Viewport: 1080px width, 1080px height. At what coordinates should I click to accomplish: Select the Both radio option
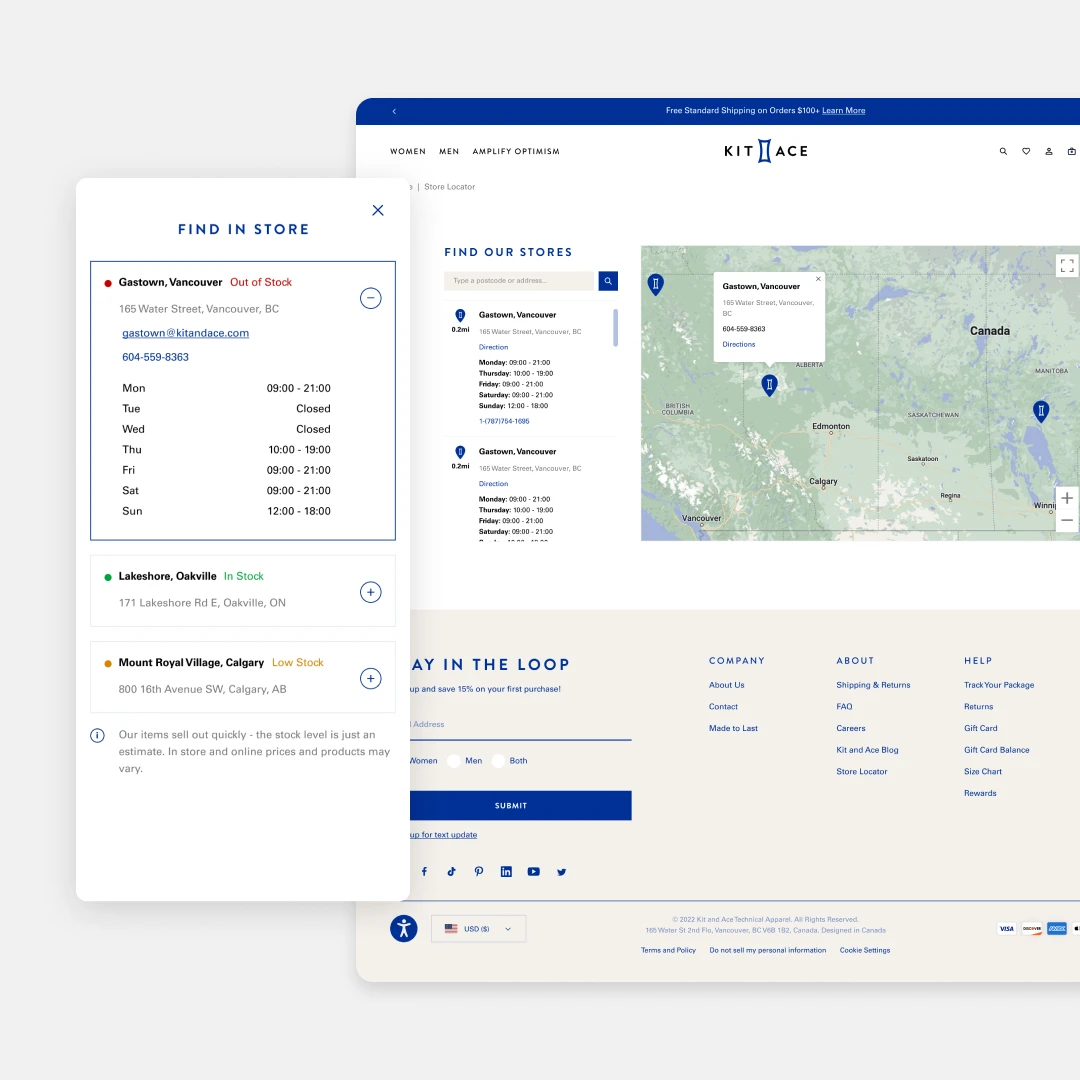pyautogui.click(x=499, y=761)
